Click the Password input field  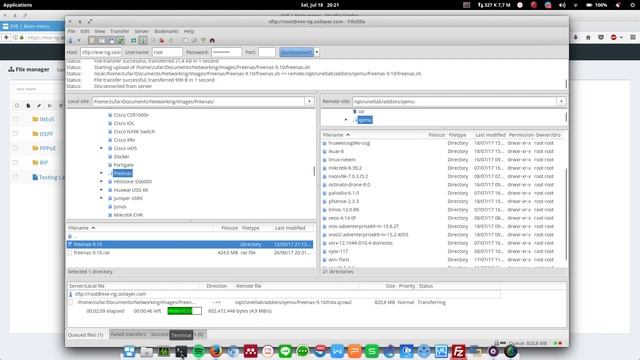click(227, 52)
